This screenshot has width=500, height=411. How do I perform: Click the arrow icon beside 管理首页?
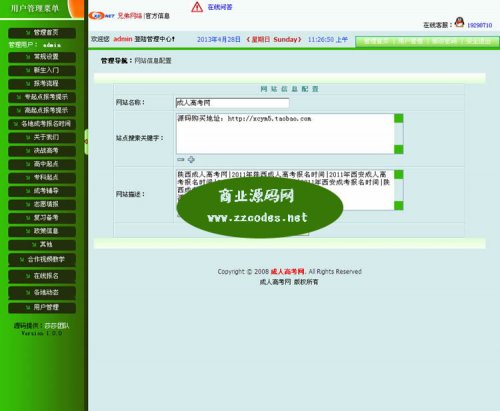click(28, 33)
